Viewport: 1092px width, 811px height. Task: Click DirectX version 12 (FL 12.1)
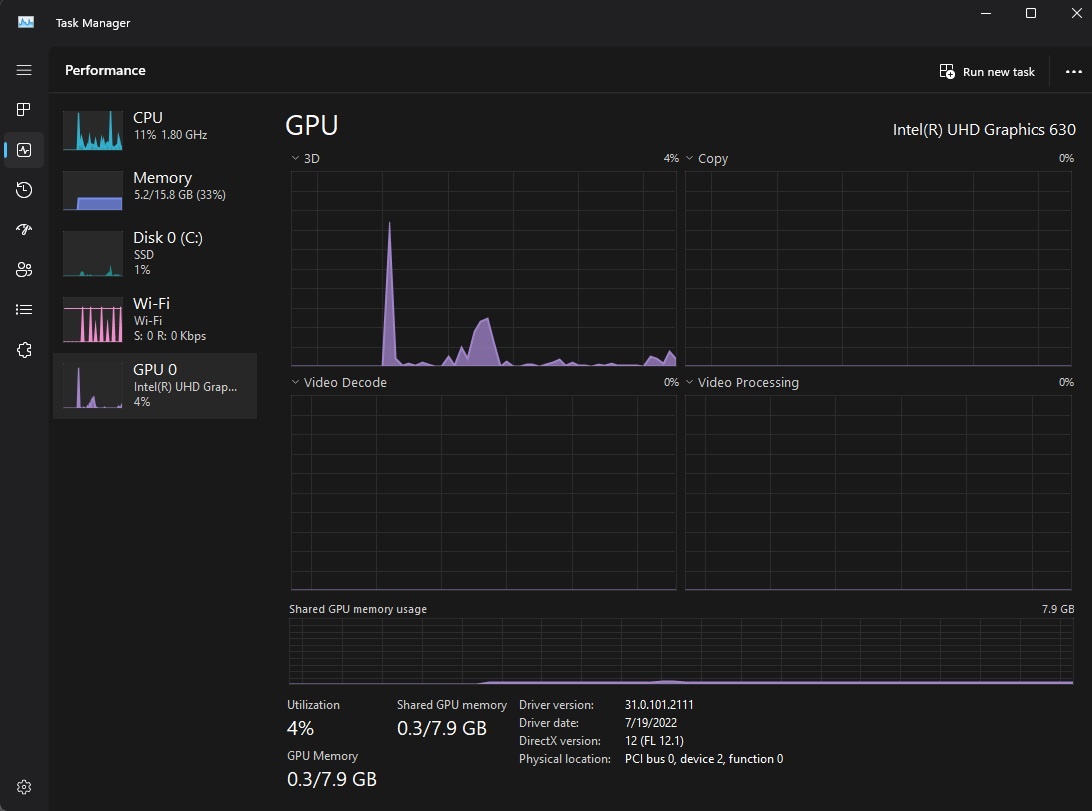pyautogui.click(x=654, y=741)
